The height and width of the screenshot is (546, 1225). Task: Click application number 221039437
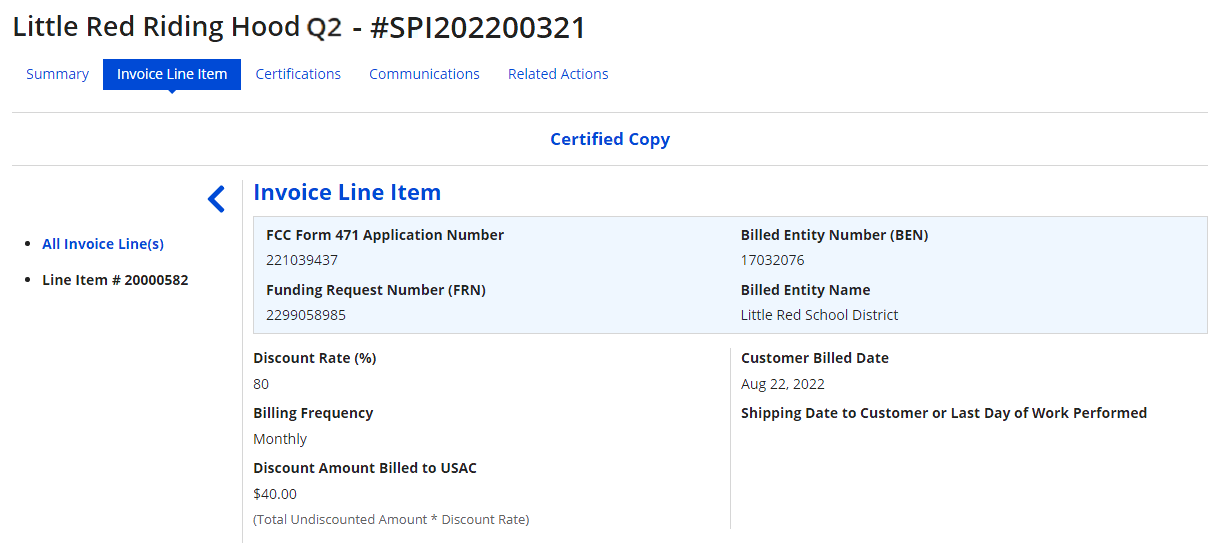click(x=302, y=260)
